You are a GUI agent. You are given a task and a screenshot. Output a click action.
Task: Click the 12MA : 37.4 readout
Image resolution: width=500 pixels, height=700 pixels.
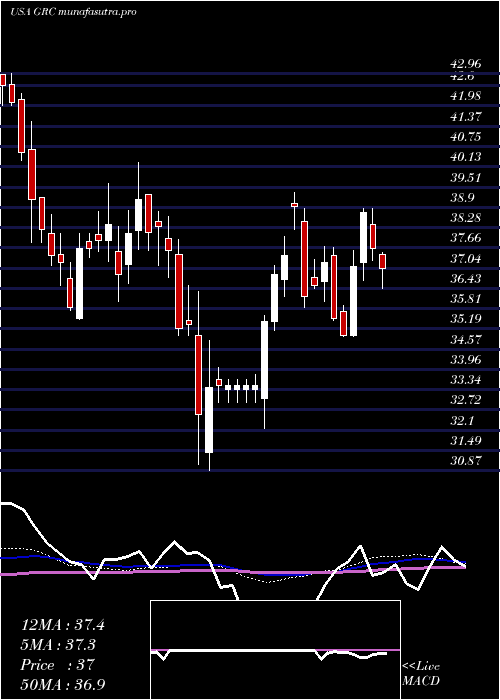pos(63,625)
